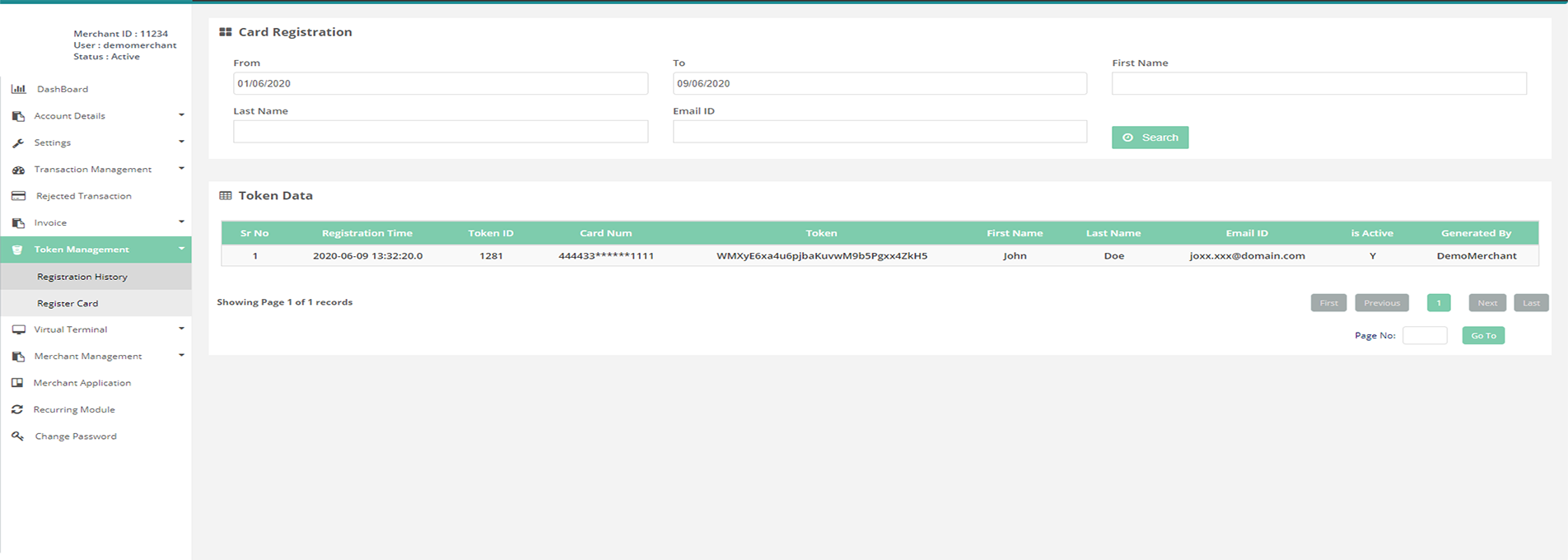
Task: Expand the Account Details dropdown arrow
Action: 181,115
